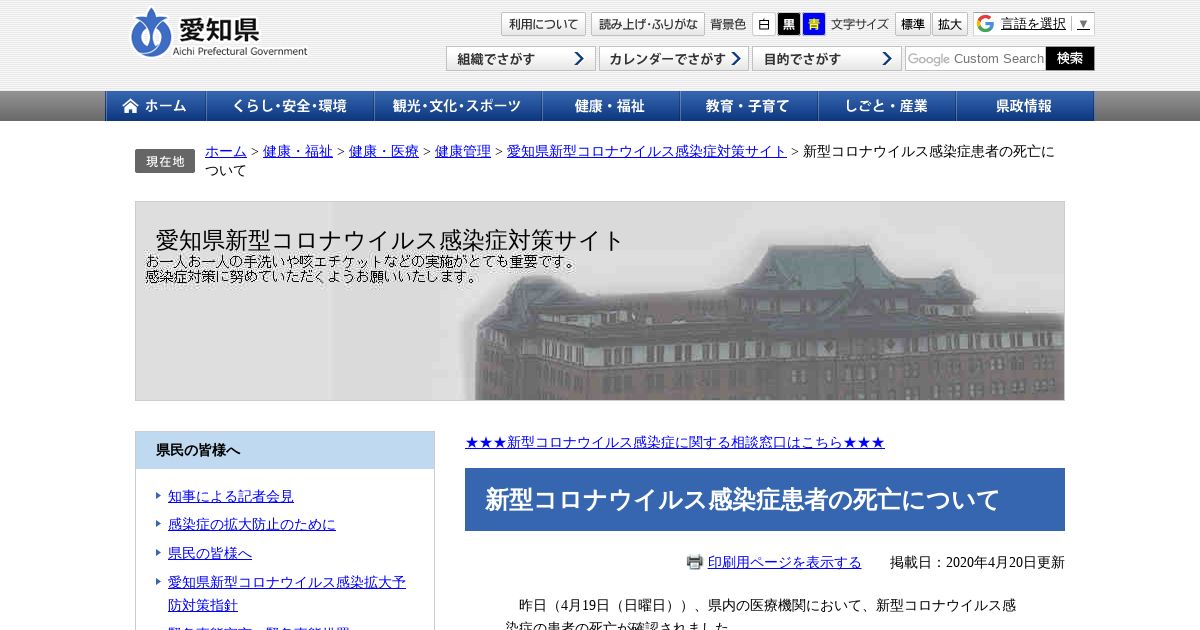Click 愛知県新型コロナウイルス感染症対策サイト breadcrumb link
This screenshot has width=1200, height=630.
pos(647,151)
